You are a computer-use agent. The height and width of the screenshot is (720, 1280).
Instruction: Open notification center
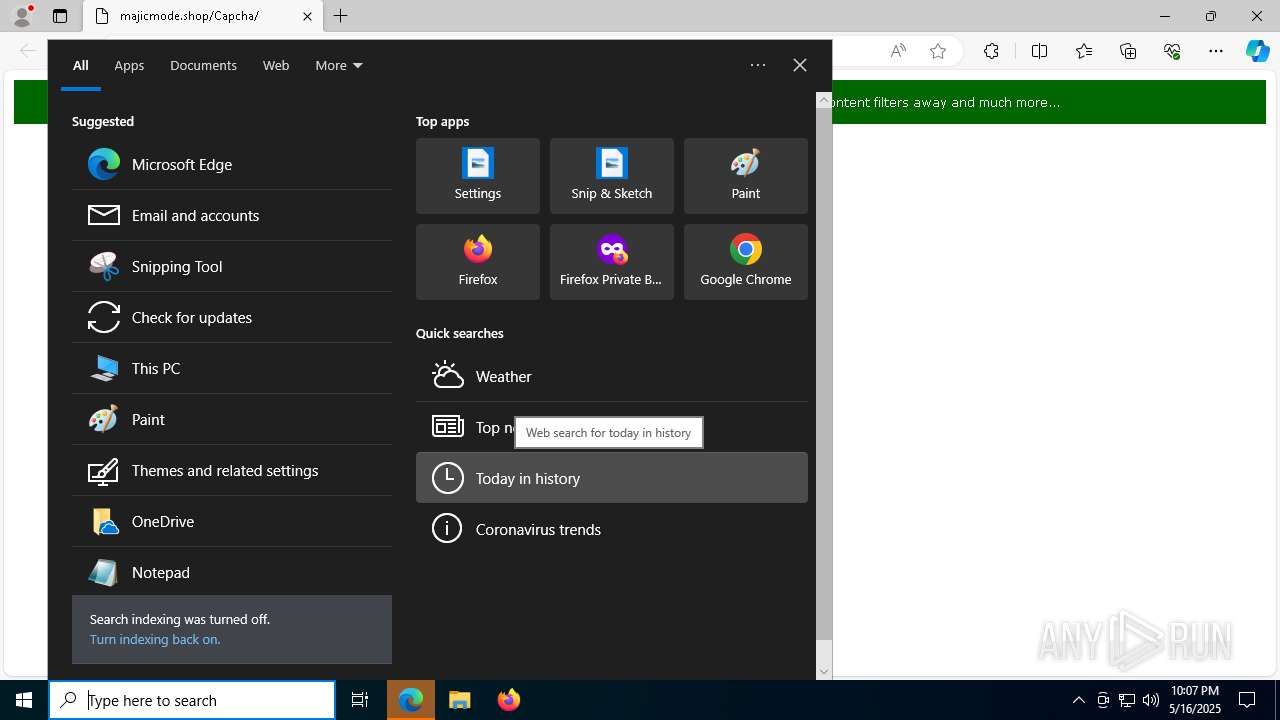(x=1247, y=700)
